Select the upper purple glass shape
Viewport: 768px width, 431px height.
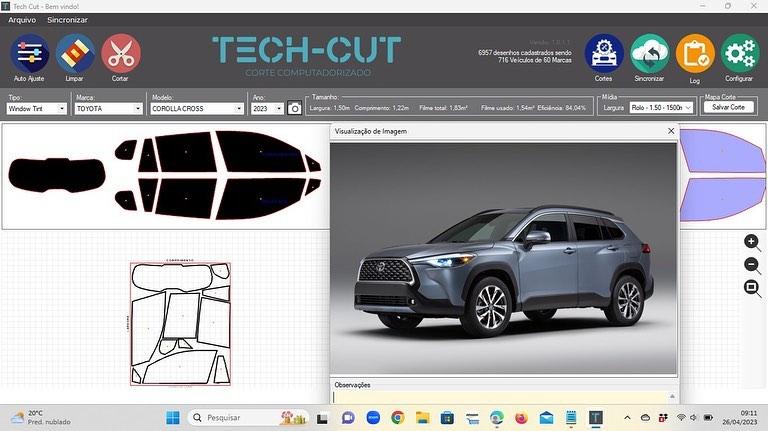721,151
